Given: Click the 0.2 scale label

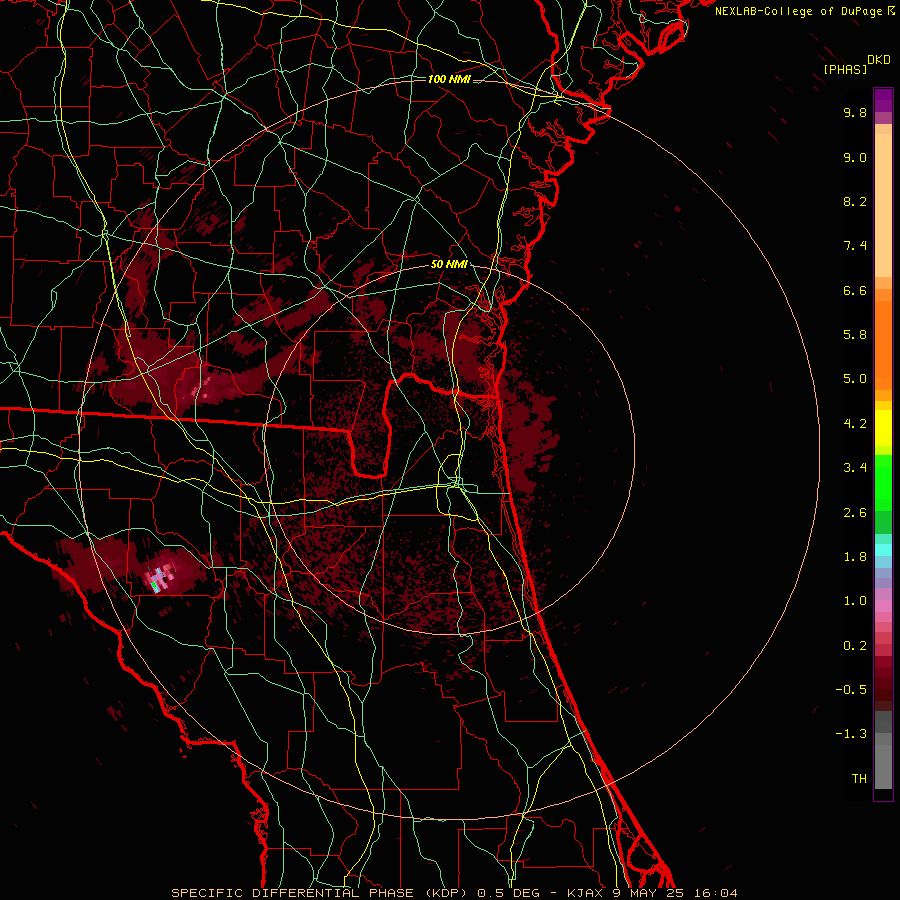Looking at the screenshot, I should coord(855,646).
